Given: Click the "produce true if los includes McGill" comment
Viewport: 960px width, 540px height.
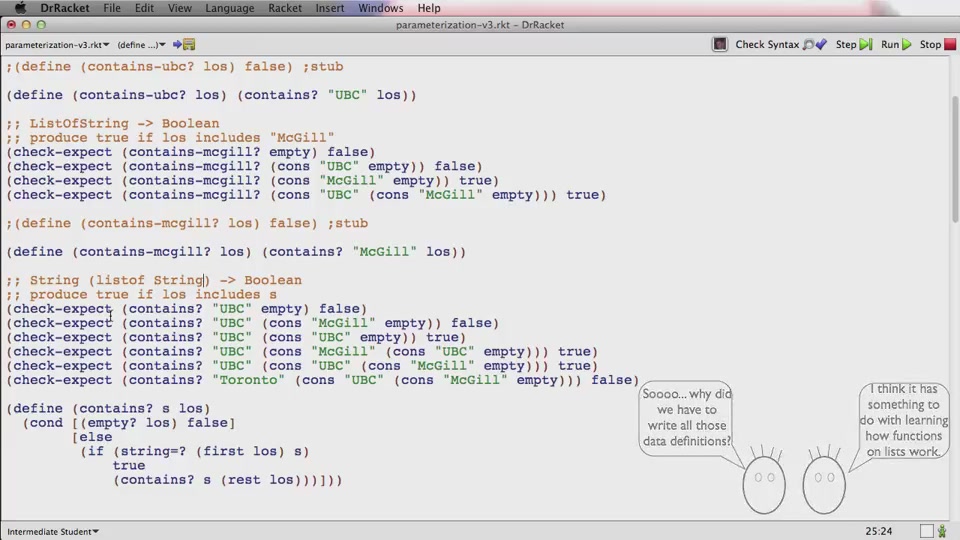Looking at the screenshot, I should tap(170, 138).
